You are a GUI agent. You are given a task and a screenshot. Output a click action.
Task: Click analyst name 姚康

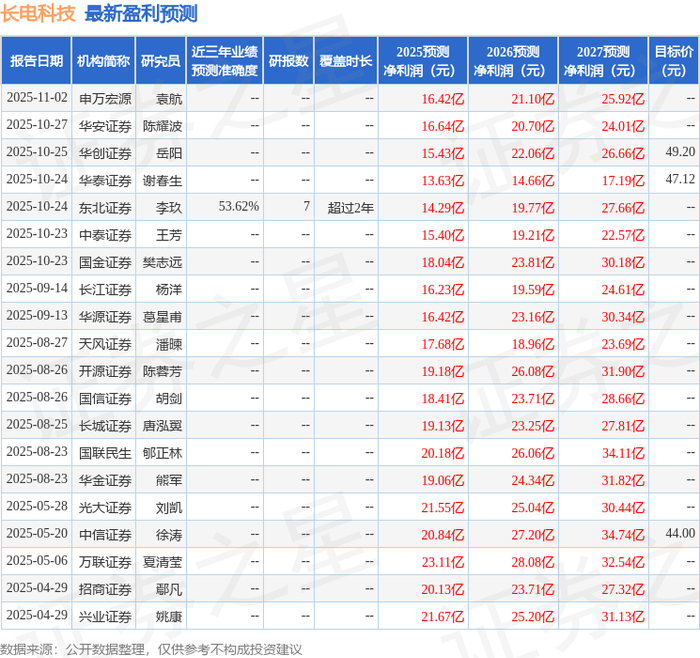[x=169, y=616]
